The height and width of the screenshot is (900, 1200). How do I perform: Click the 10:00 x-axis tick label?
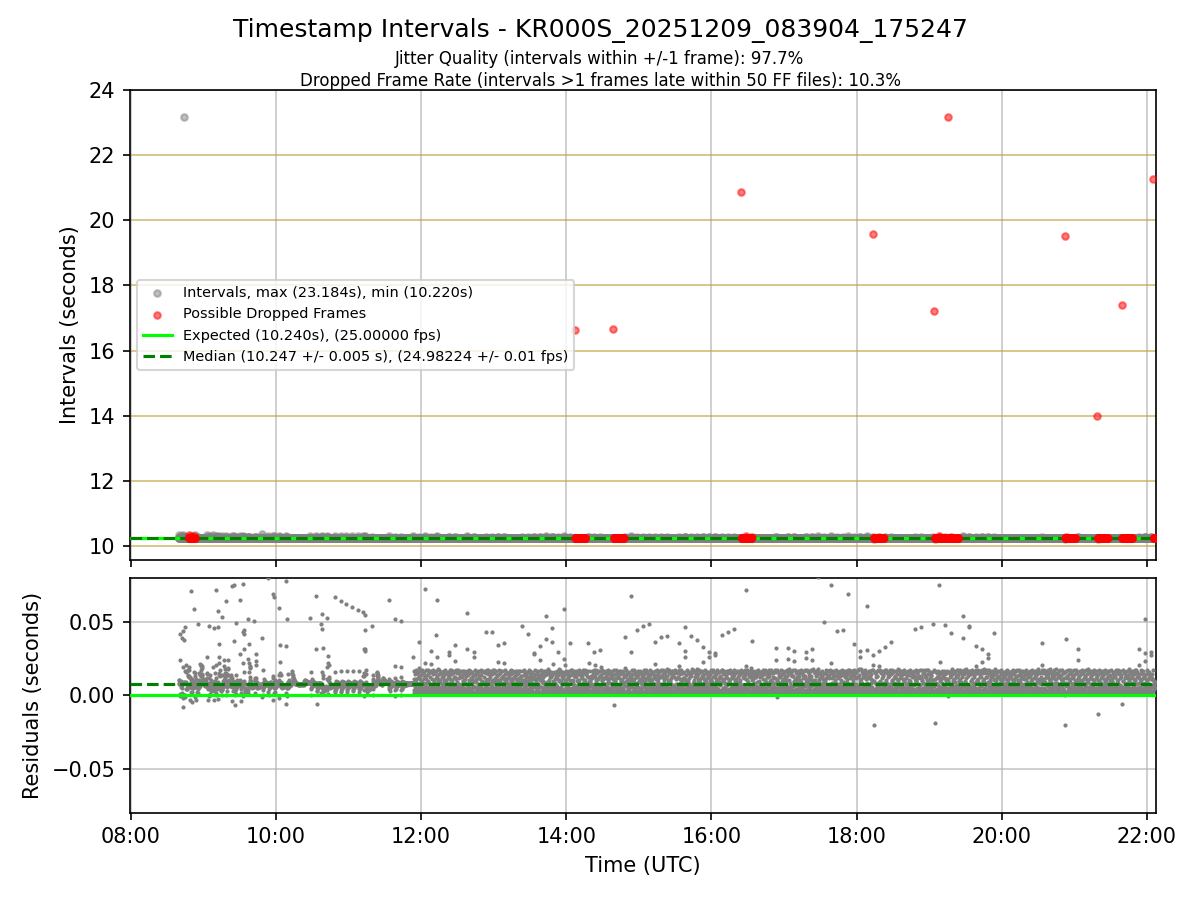[275, 836]
